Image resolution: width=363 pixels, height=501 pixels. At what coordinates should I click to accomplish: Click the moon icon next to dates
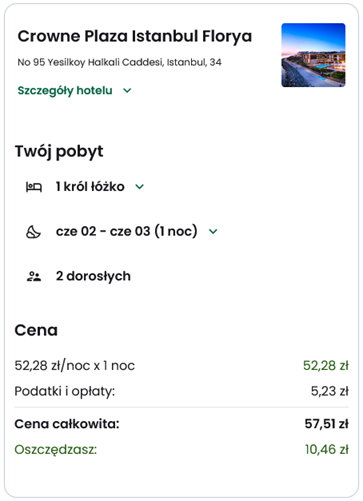click(33, 232)
